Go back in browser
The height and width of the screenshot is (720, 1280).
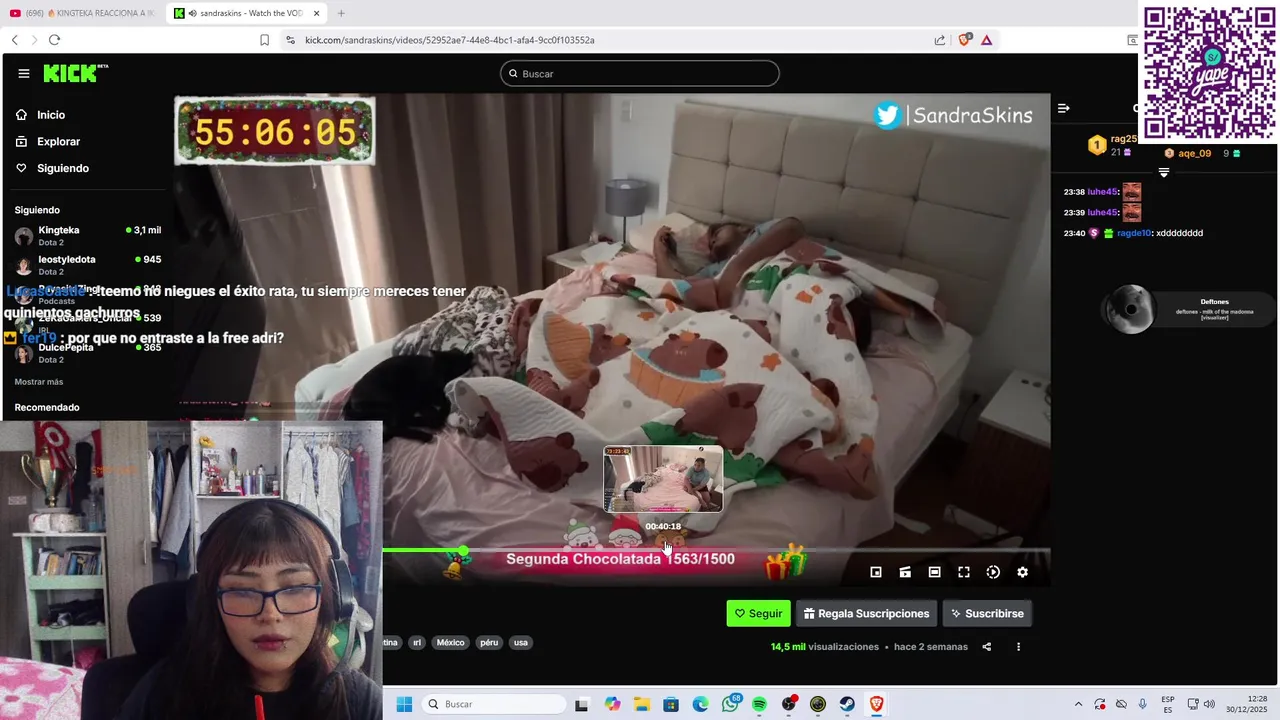click(x=14, y=40)
